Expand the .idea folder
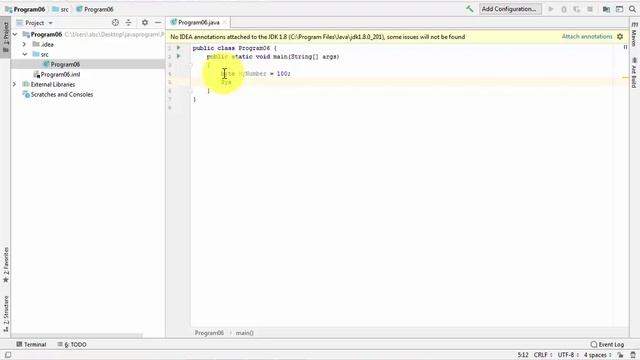640x360 pixels. [x=24, y=44]
